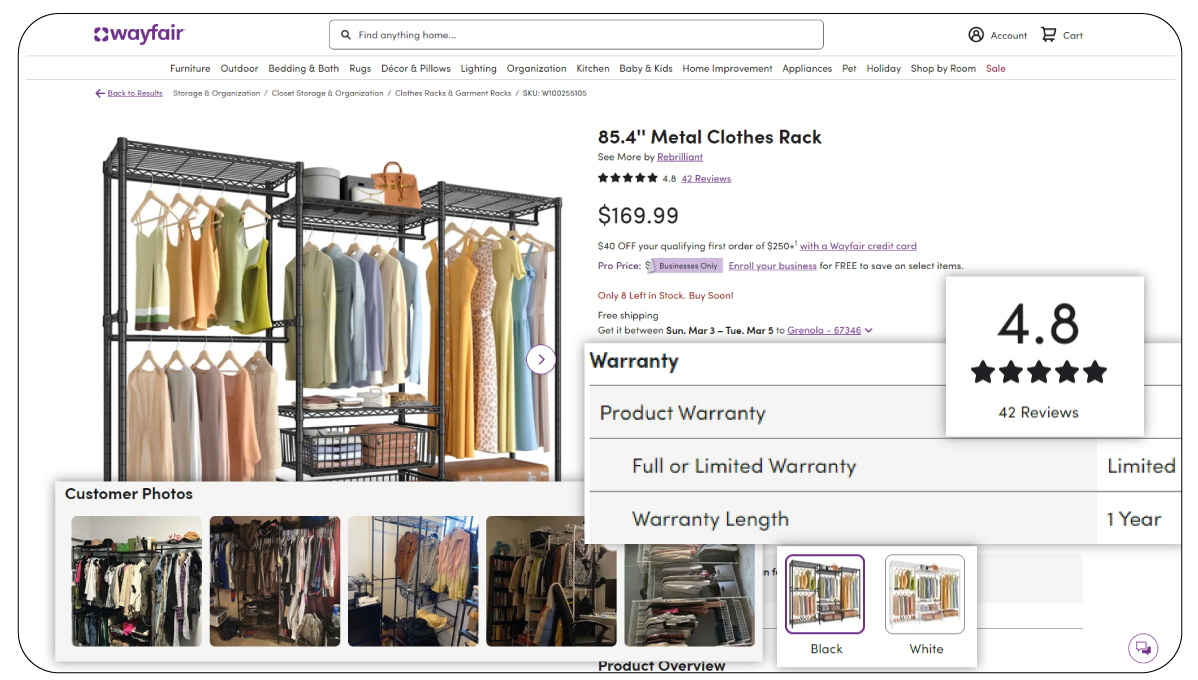Open the Holiday menu
The image size is (1198, 680).
click(x=883, y=69)
